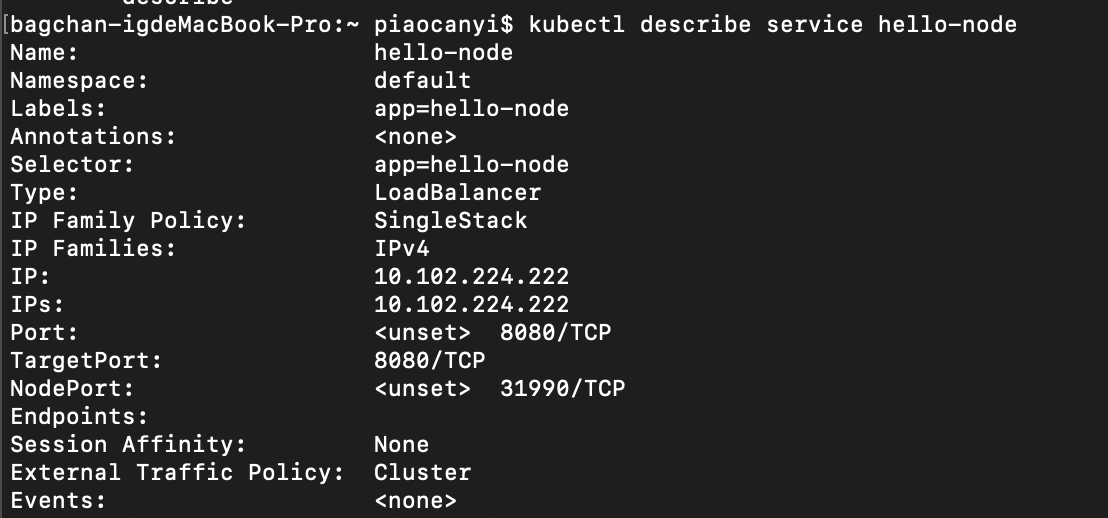Click the TargetPort 8080/TCP value
This screenshot has width=1108, height=518.
(x=430, y=360)
